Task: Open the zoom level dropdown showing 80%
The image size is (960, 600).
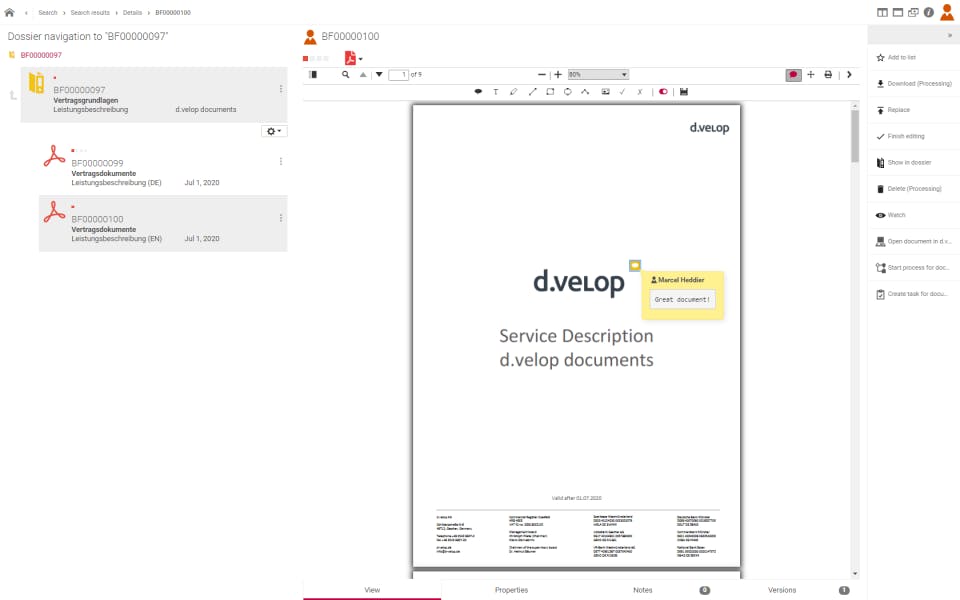Action: [x=597, y=74]
